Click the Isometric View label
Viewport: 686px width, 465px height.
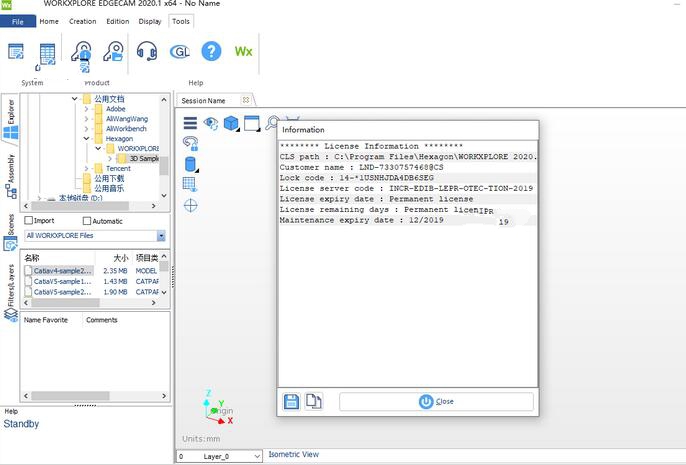click(294, 455)
